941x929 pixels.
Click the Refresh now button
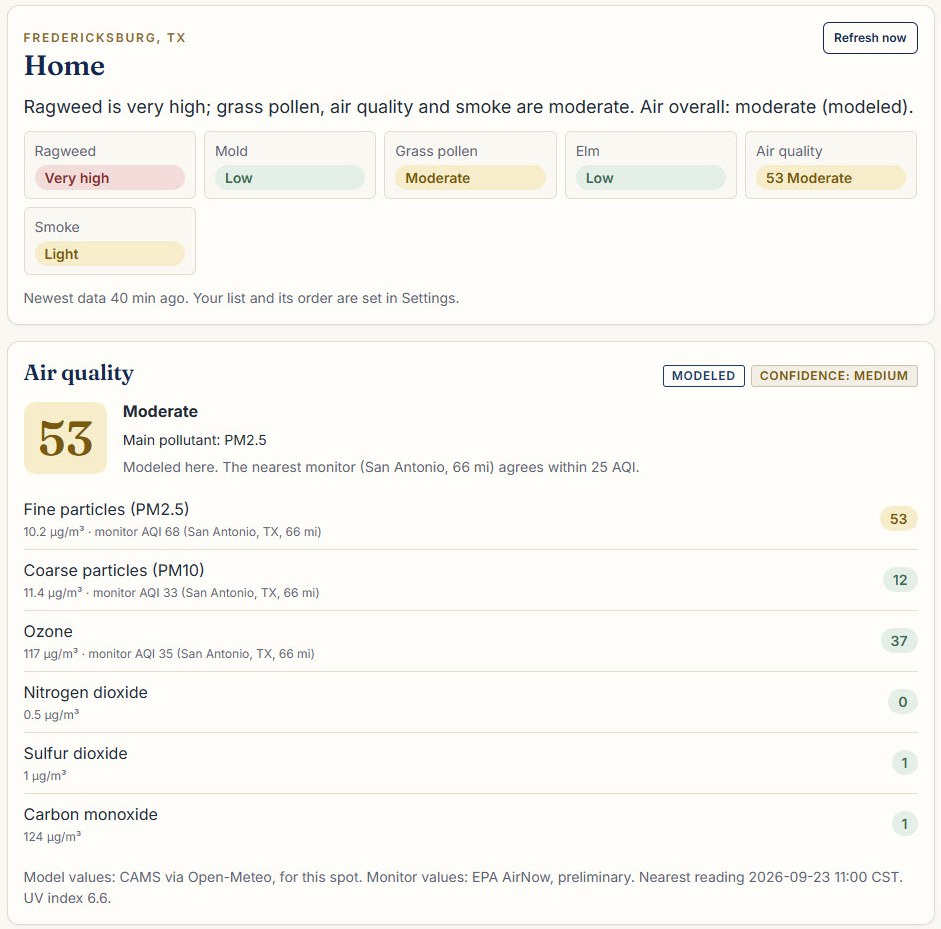pyautogui.click(x=870, y=38)
